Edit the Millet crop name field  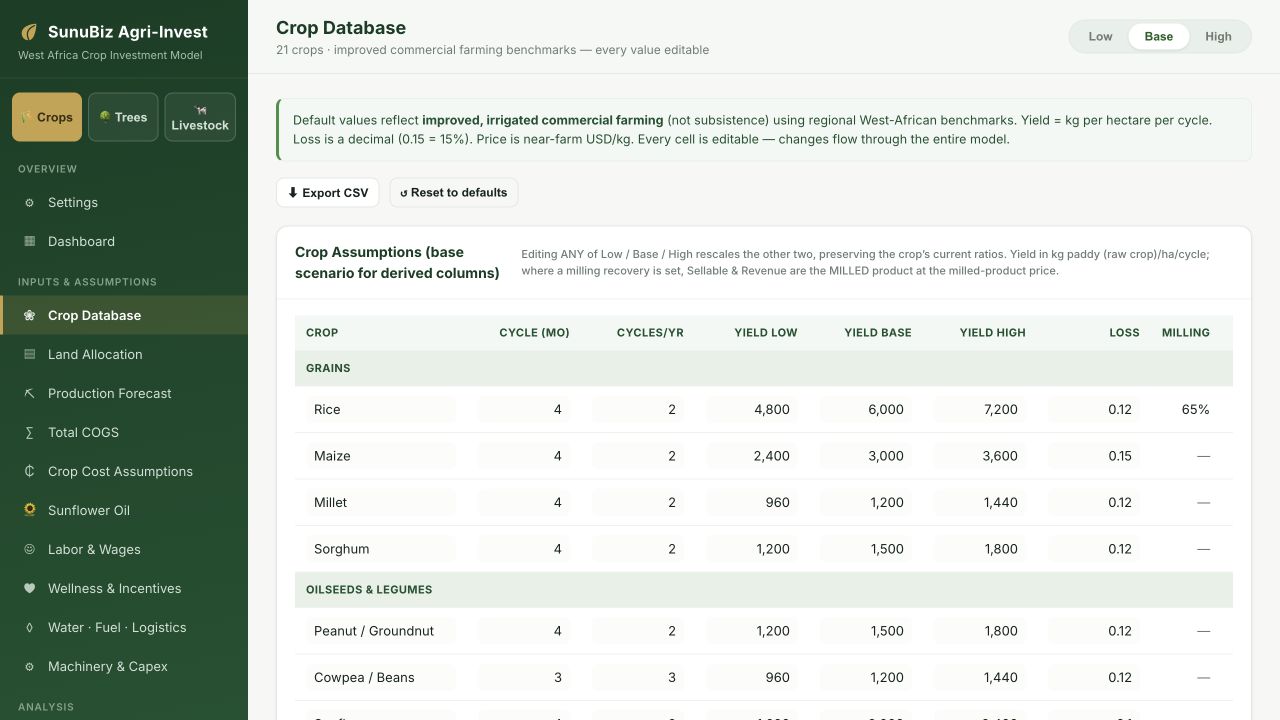[x=380, y=503]
